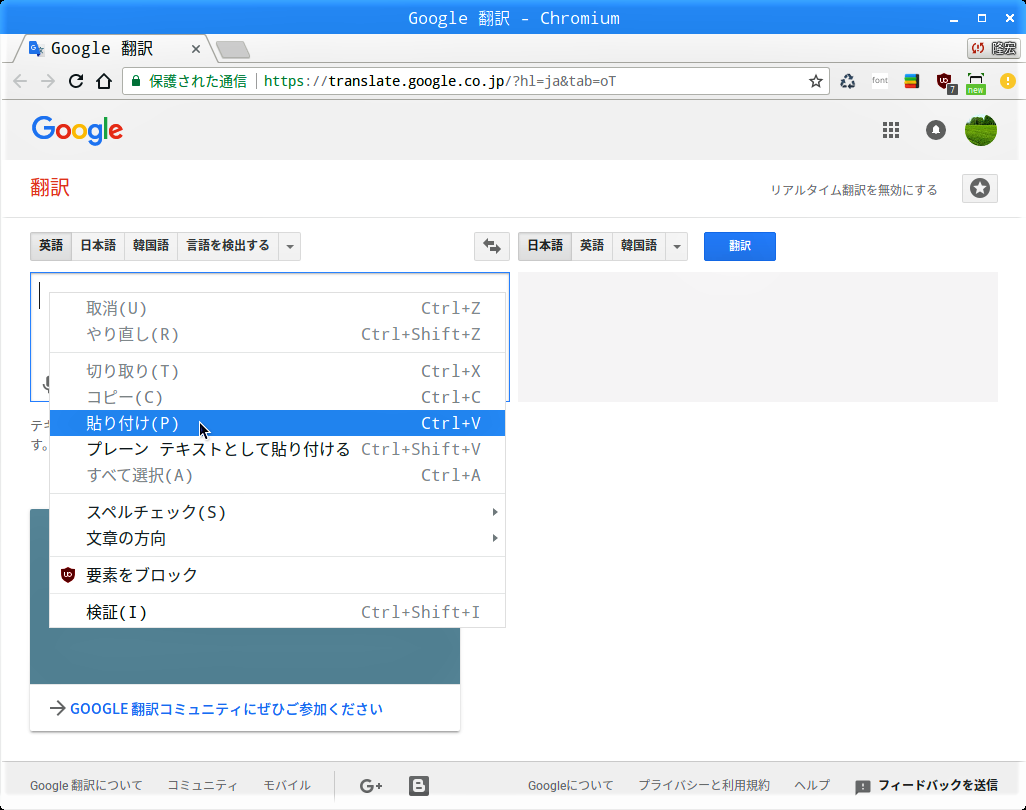The height and width of the screenshot is (810, 1026).
Task: Select 要素をブロック menu entry
Action: click(x=277, y=575)
